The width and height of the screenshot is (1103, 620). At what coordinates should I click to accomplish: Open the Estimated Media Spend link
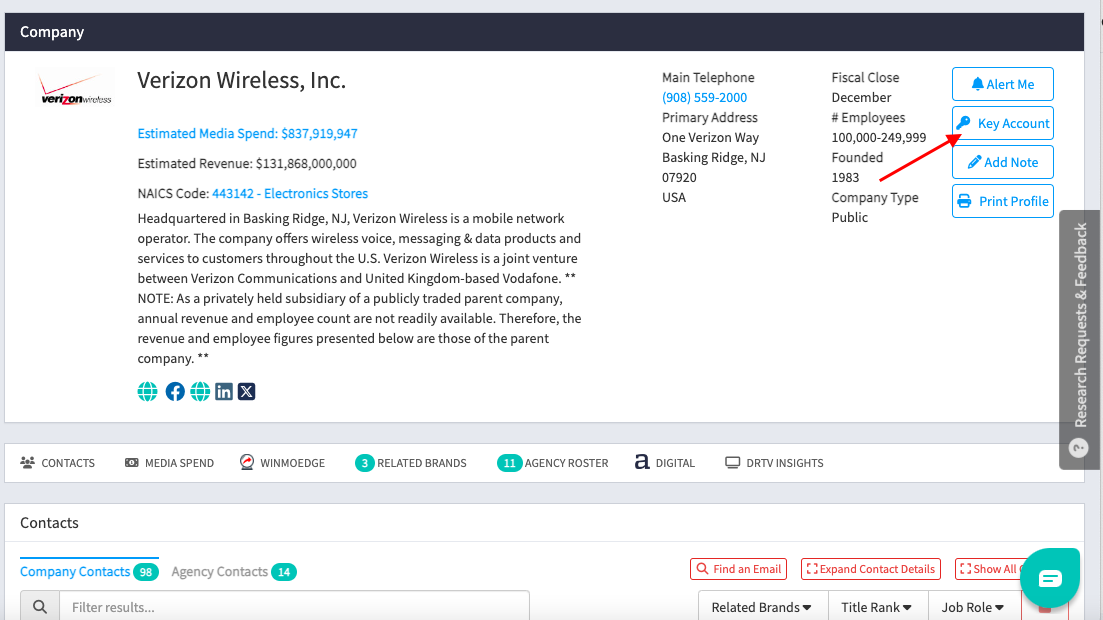pos(248,134)
